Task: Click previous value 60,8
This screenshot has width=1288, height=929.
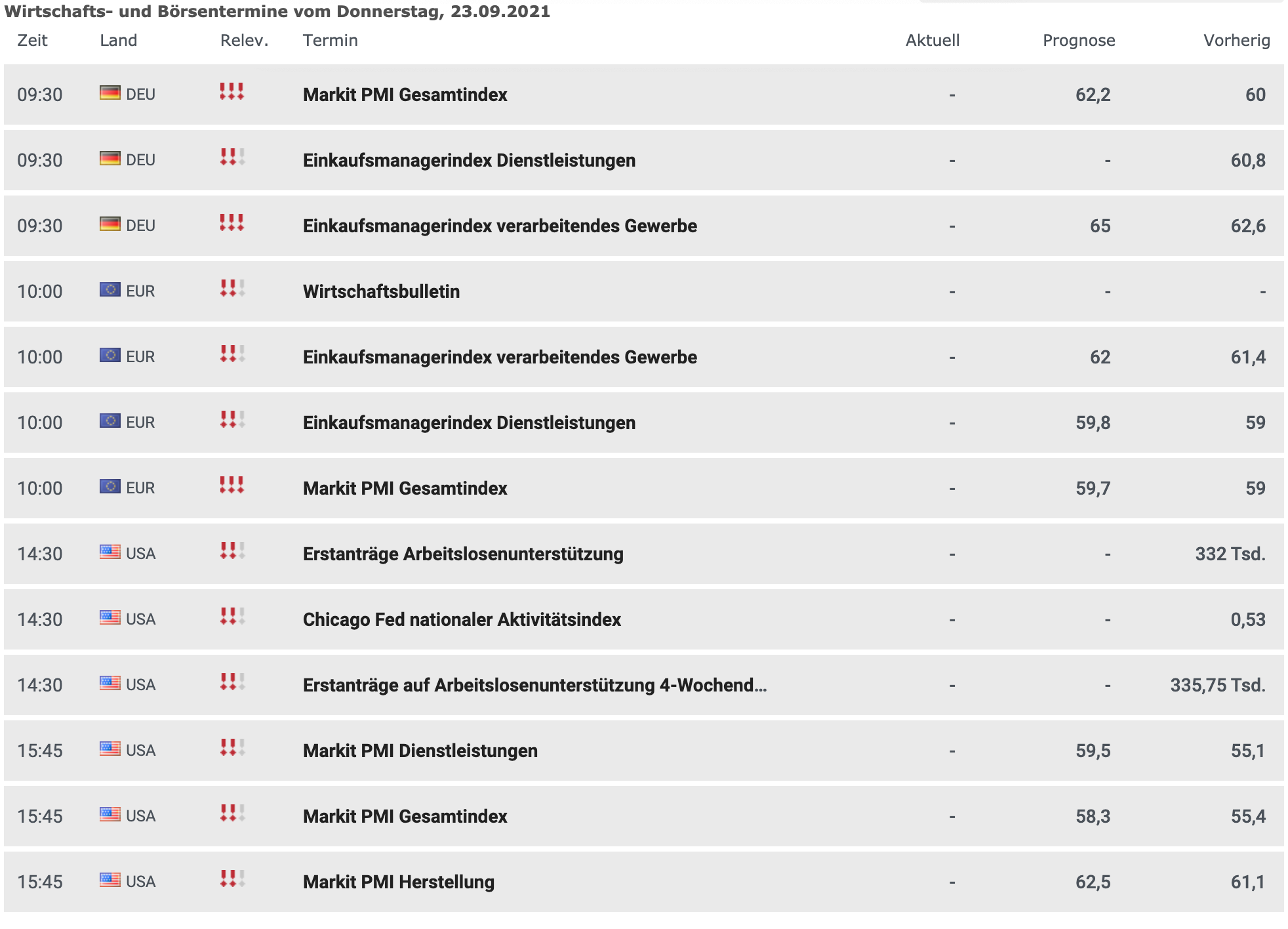Action: 1248,160
